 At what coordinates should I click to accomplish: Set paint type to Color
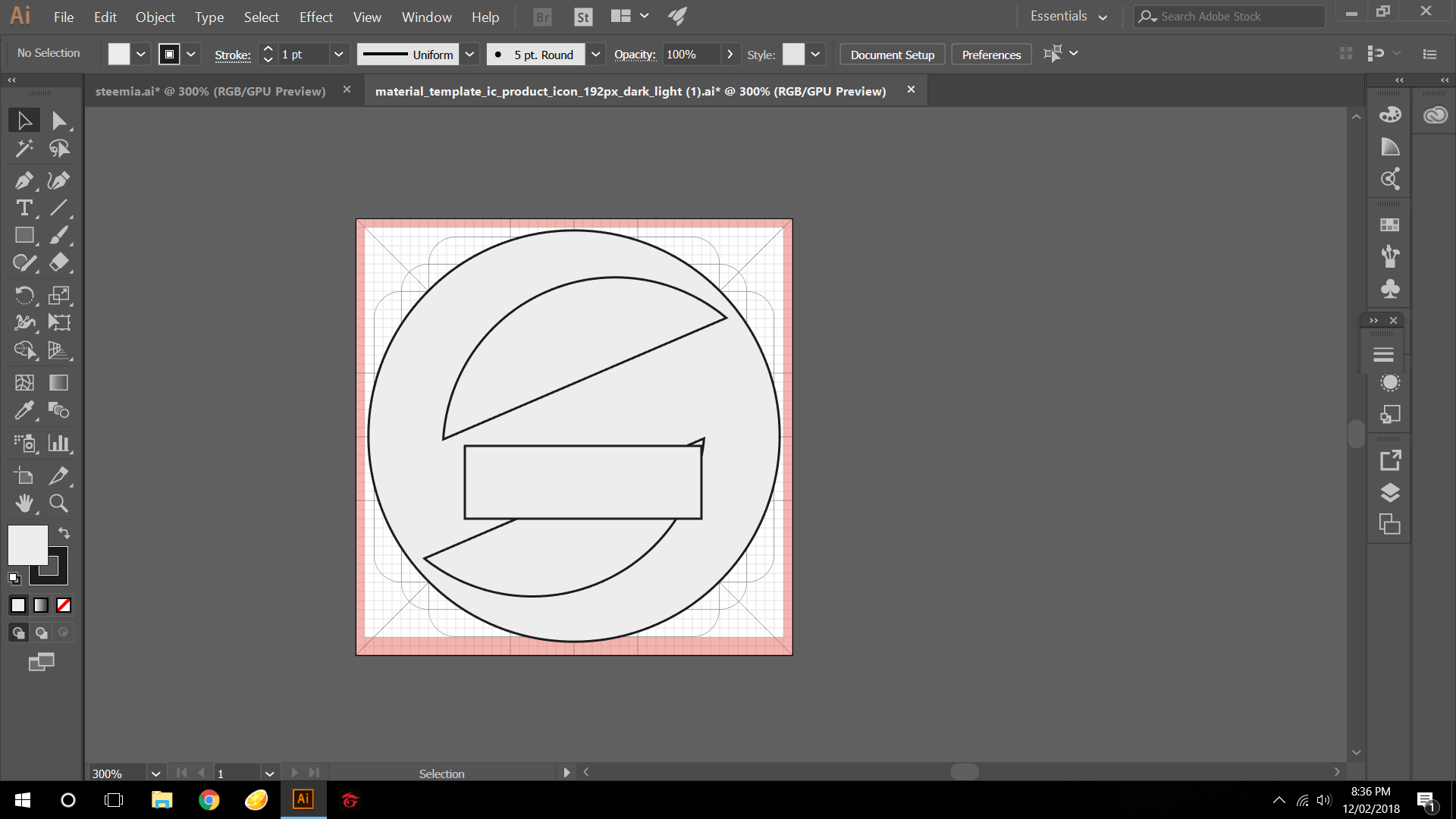pos(18,605)
